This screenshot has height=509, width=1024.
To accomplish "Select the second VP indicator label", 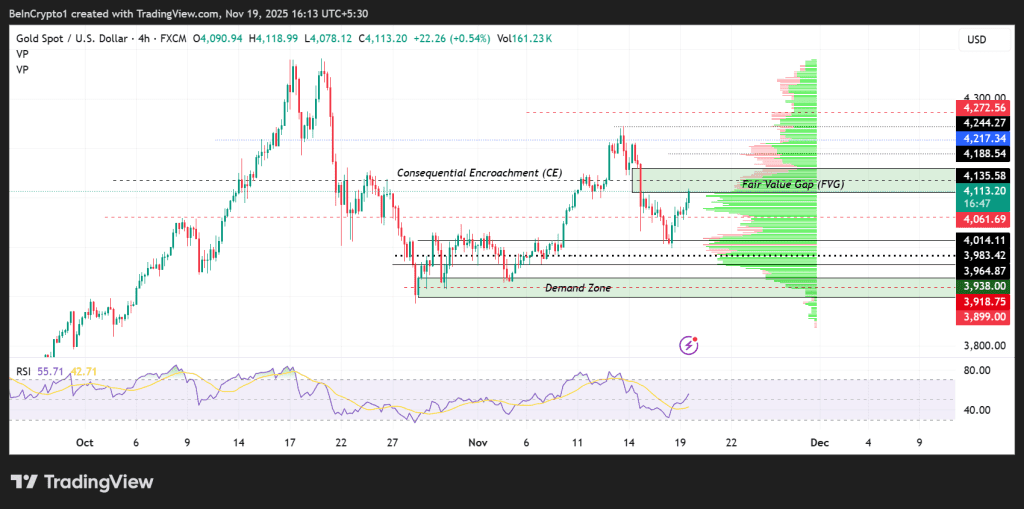I will coord(21,70).
